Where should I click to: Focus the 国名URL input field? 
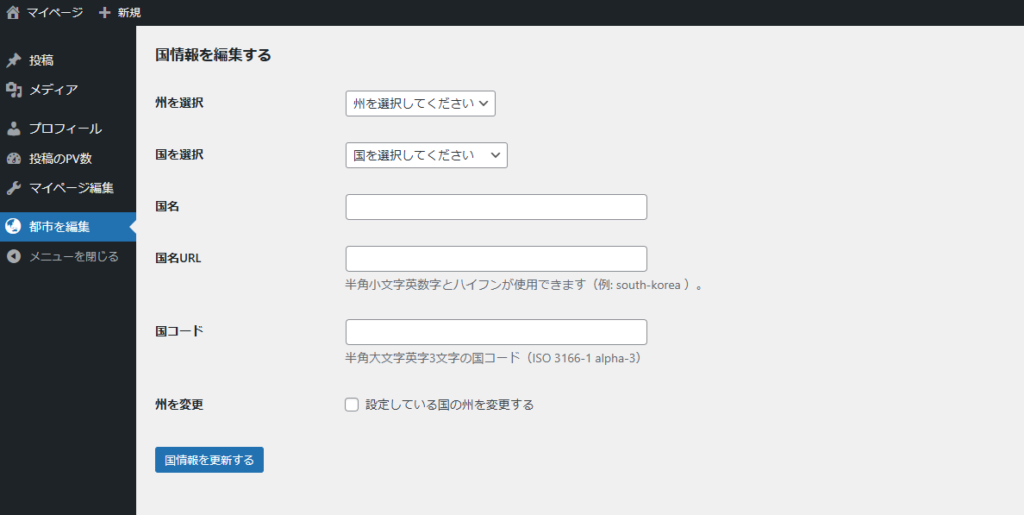pos(496,258)
